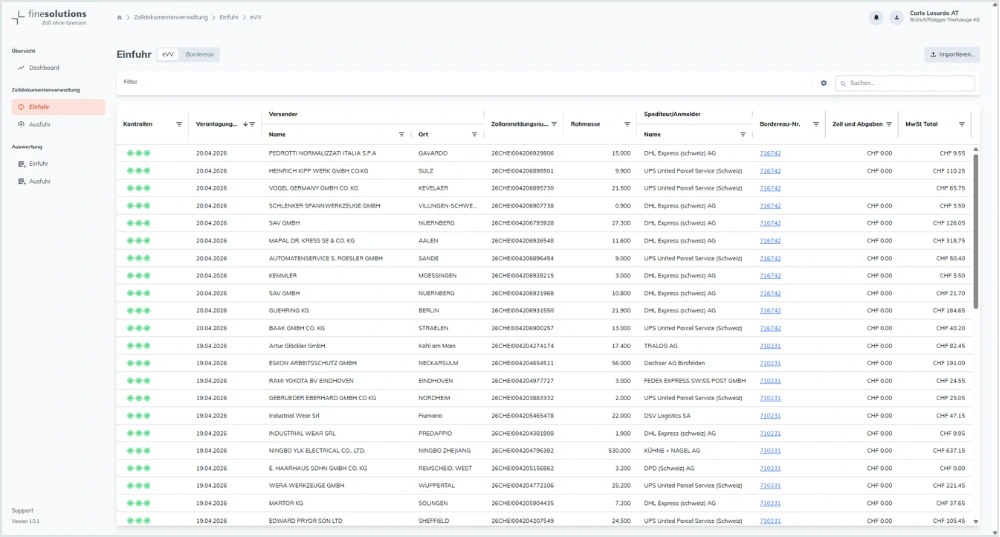Click status dots in NINGBO YLK ELECTRICAL row
Image resolution: width=1000 pixels, height=537 pixels.
click(x=138, y=451)
